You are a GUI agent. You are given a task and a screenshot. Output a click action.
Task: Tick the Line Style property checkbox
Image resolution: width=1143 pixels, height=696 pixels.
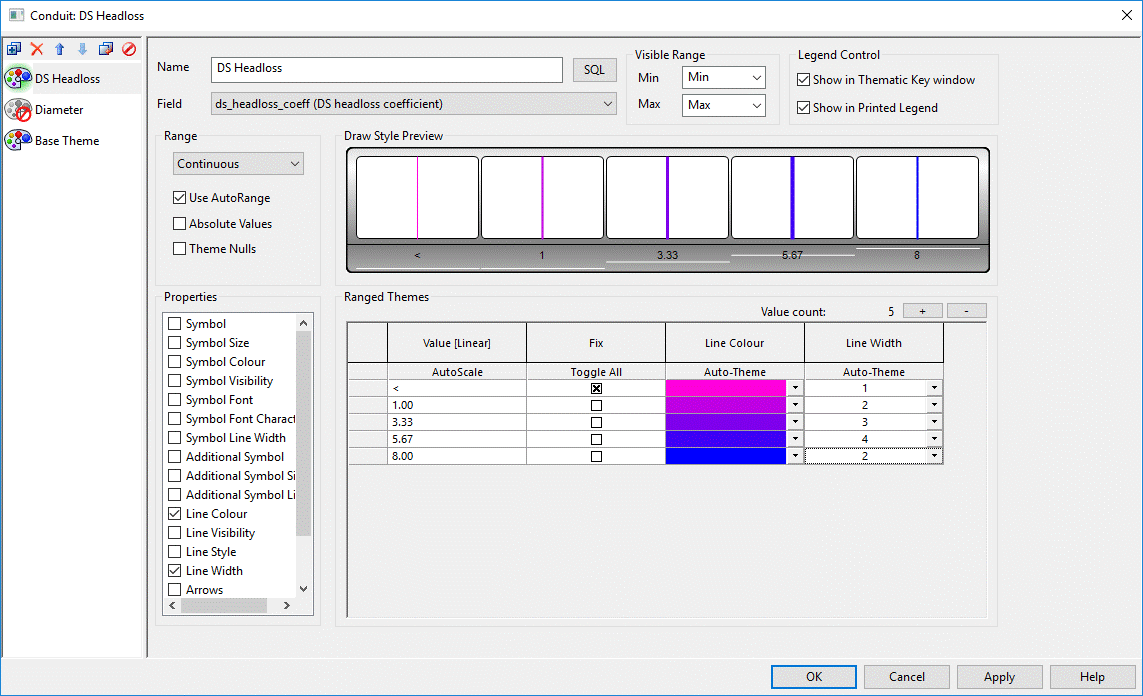pyautogui.click(x=175, y=552)
